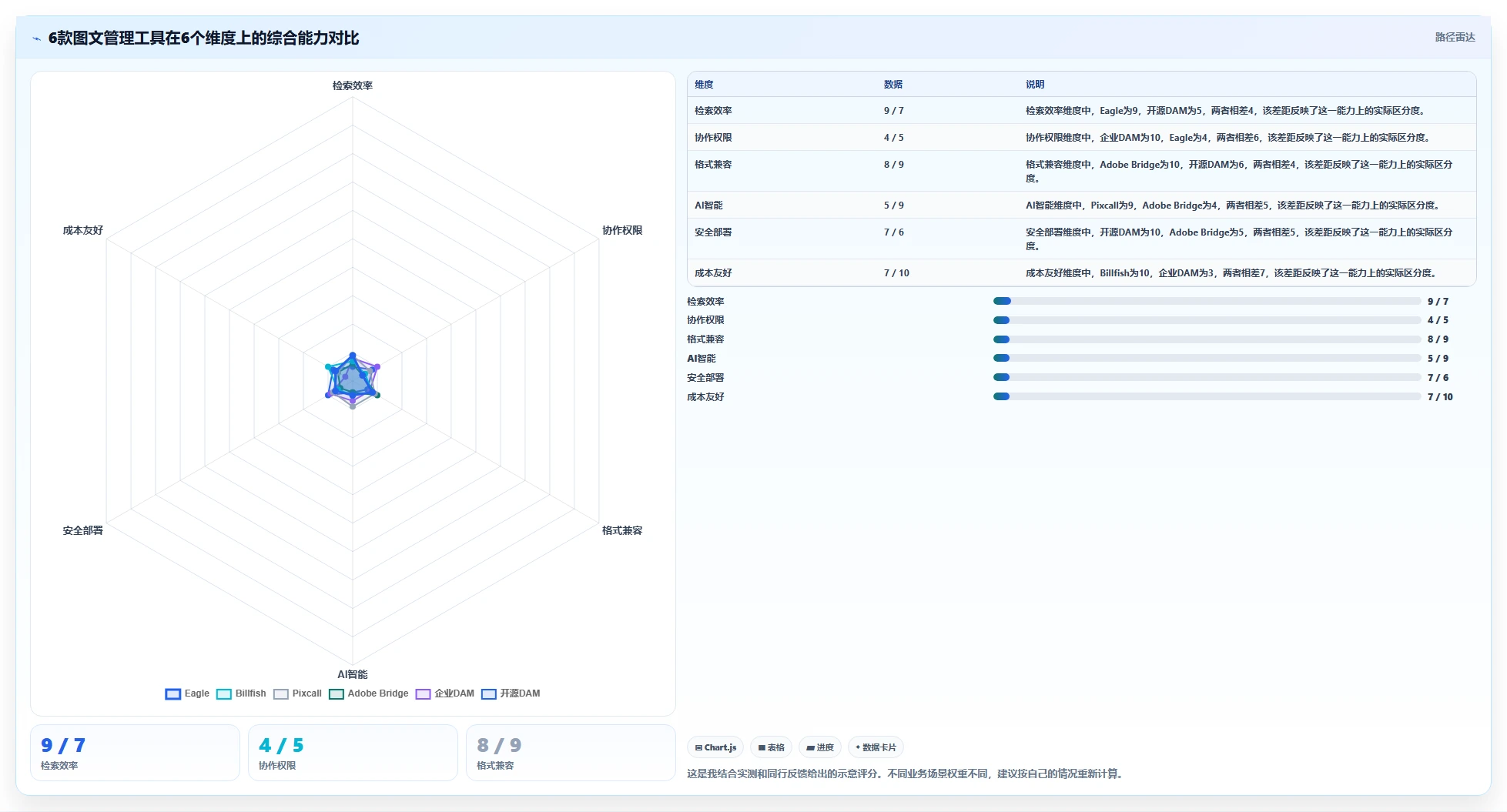
Task: Click the 成本友好 axis label on the radar
Action: coord(83,230)
